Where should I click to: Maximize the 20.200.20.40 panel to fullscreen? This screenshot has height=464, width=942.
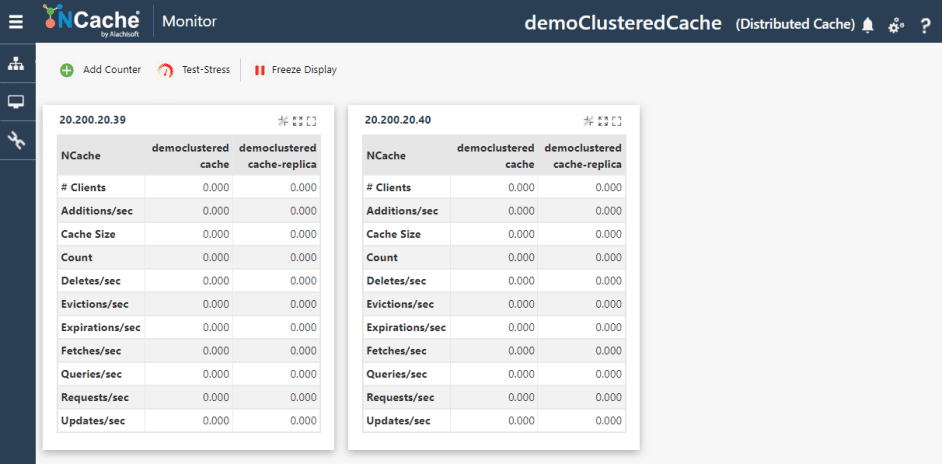click(x=616, y=121)
